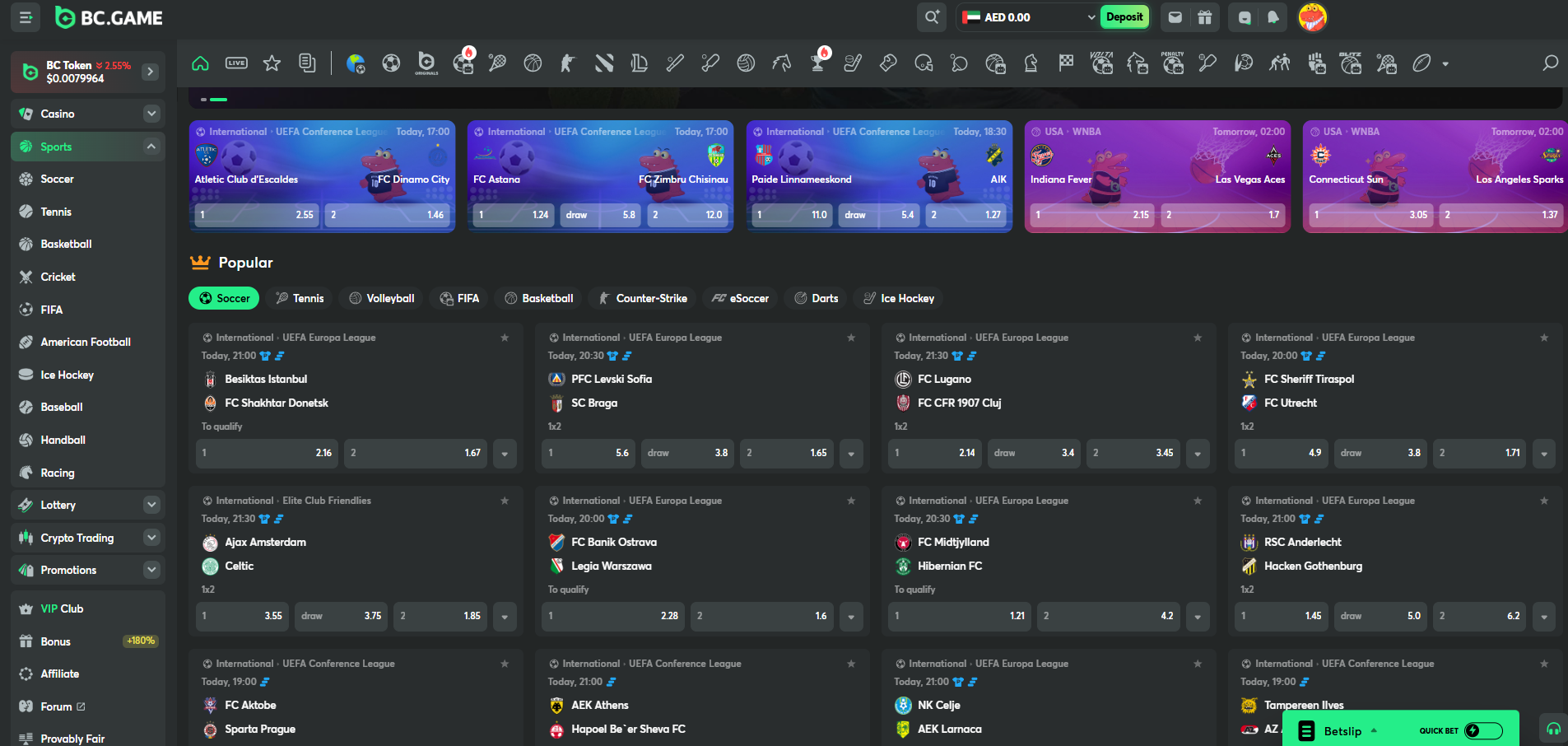This screenshot has height=746, width=1568.
Task: Select the BLITZ basketball icon
Action: pyautogui.click(x=1350, y=63)
